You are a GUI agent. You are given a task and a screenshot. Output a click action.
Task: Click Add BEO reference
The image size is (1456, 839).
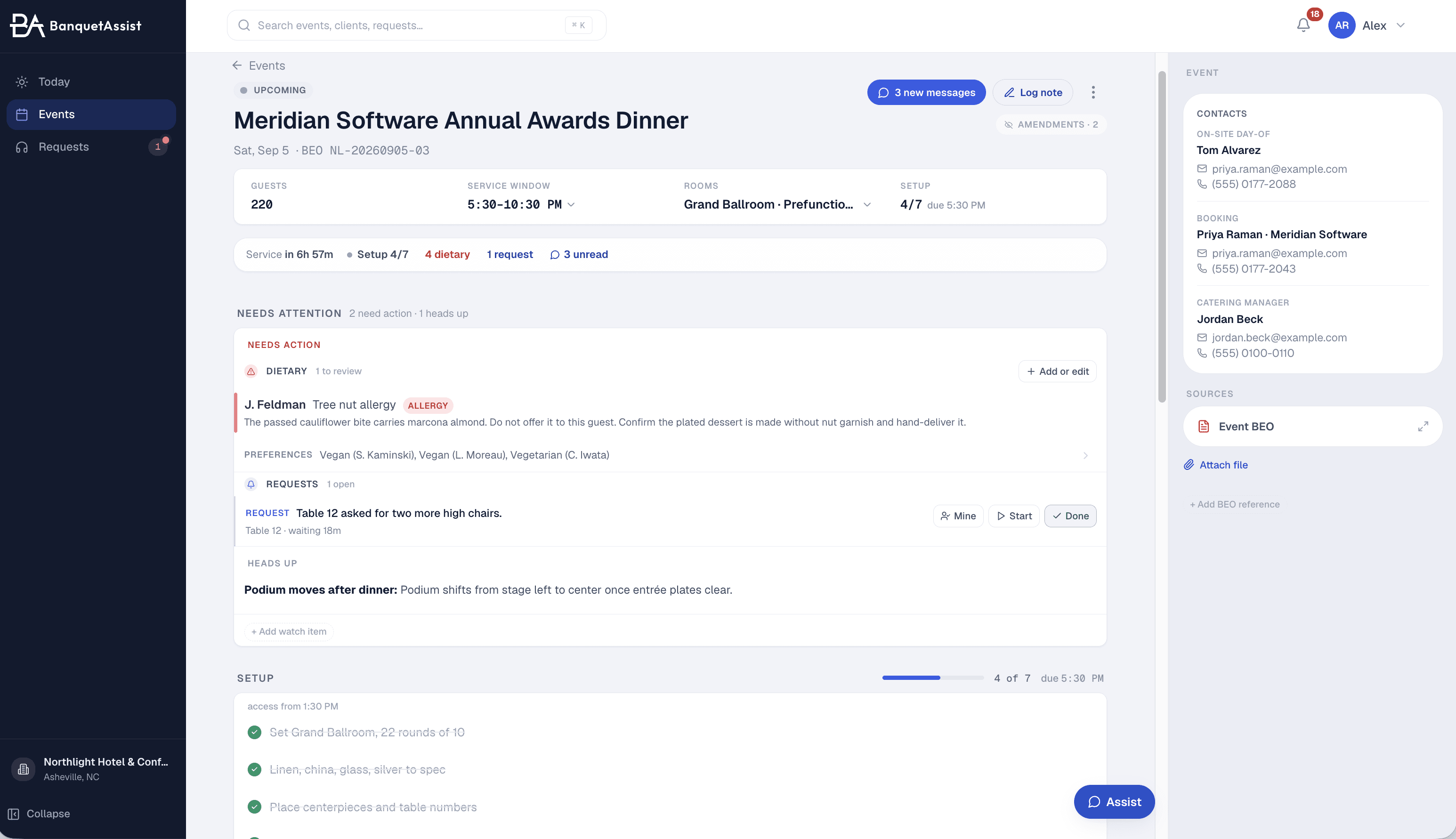click(x=1234, y=504)
